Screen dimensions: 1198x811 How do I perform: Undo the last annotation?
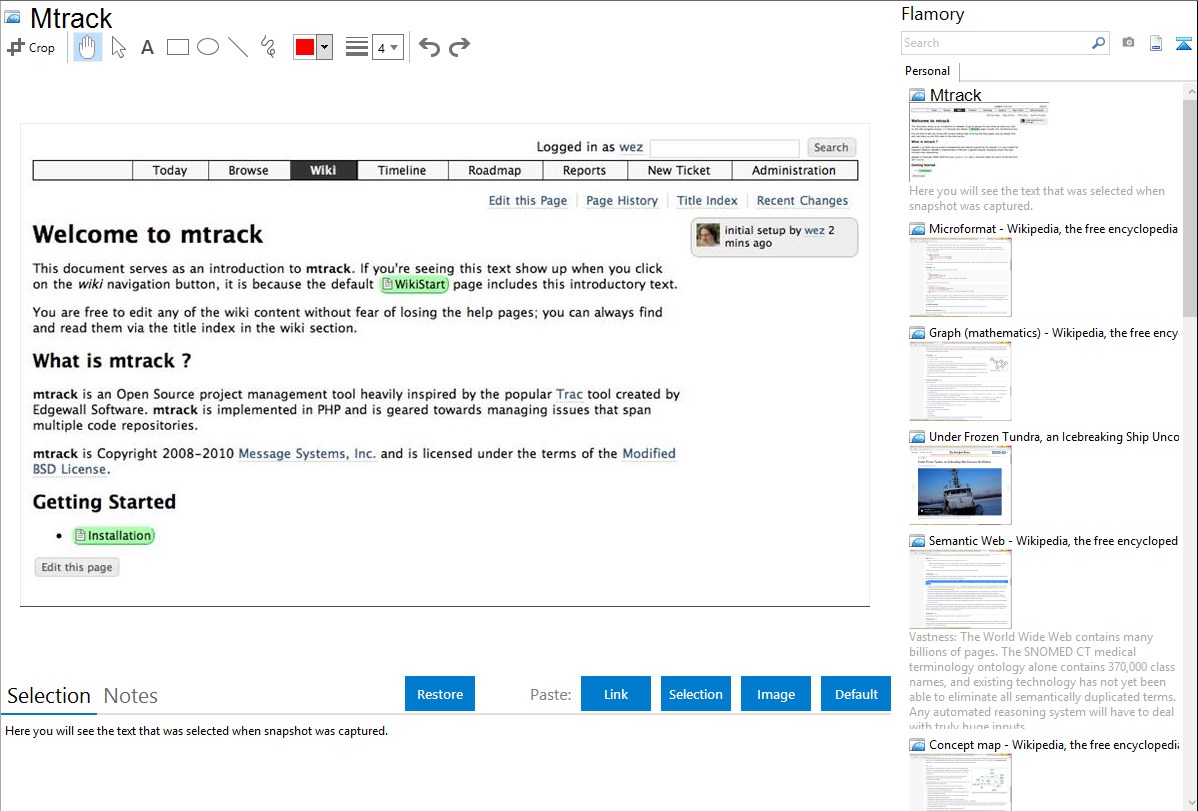[x=429, y=47]
